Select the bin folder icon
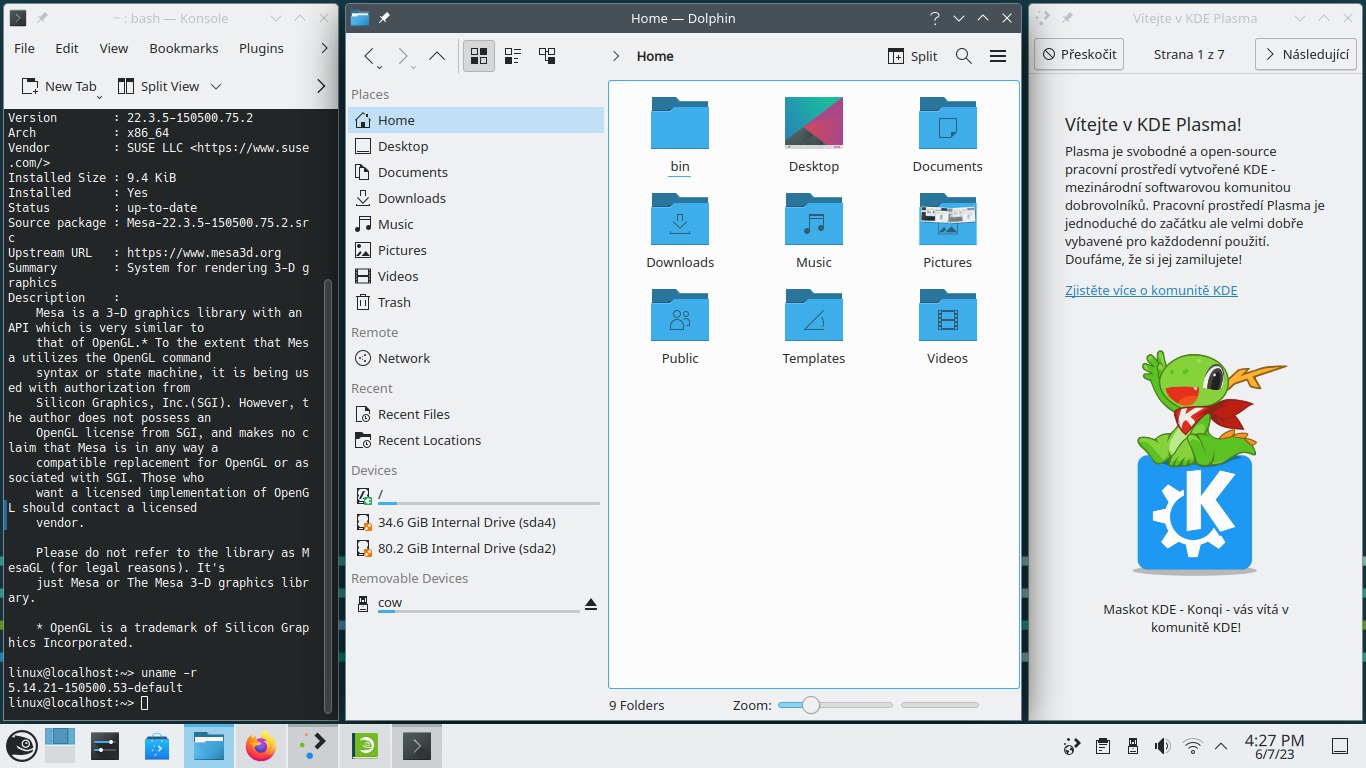The image size is (1366, 768). (x=680, y=123)
